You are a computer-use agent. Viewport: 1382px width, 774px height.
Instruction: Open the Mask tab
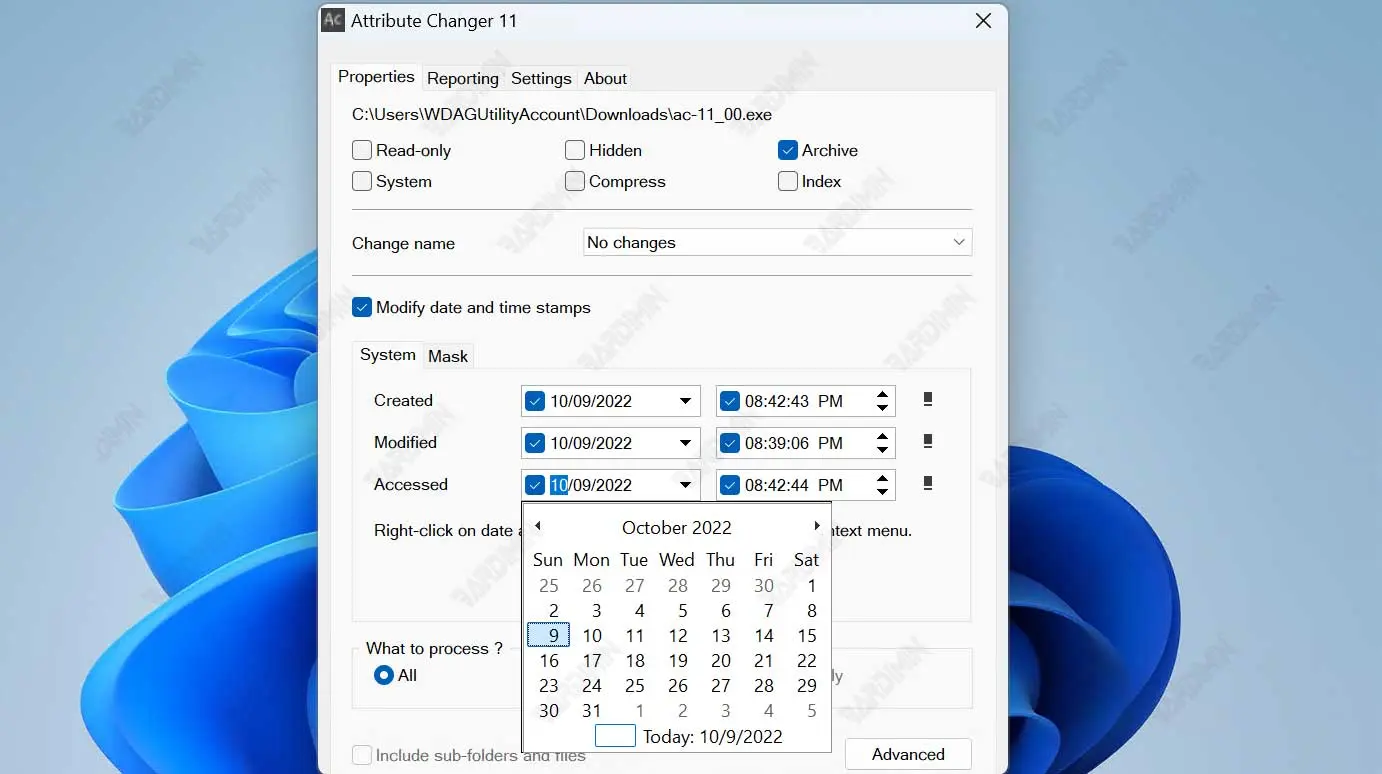[448, 356]
